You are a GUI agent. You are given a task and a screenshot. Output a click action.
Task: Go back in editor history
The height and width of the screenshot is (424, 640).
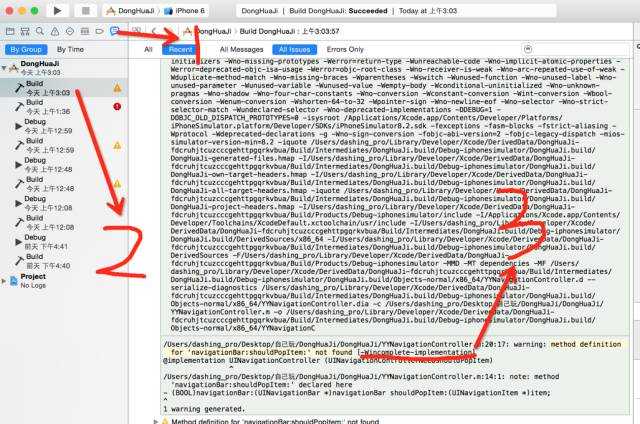pos(154,31)
